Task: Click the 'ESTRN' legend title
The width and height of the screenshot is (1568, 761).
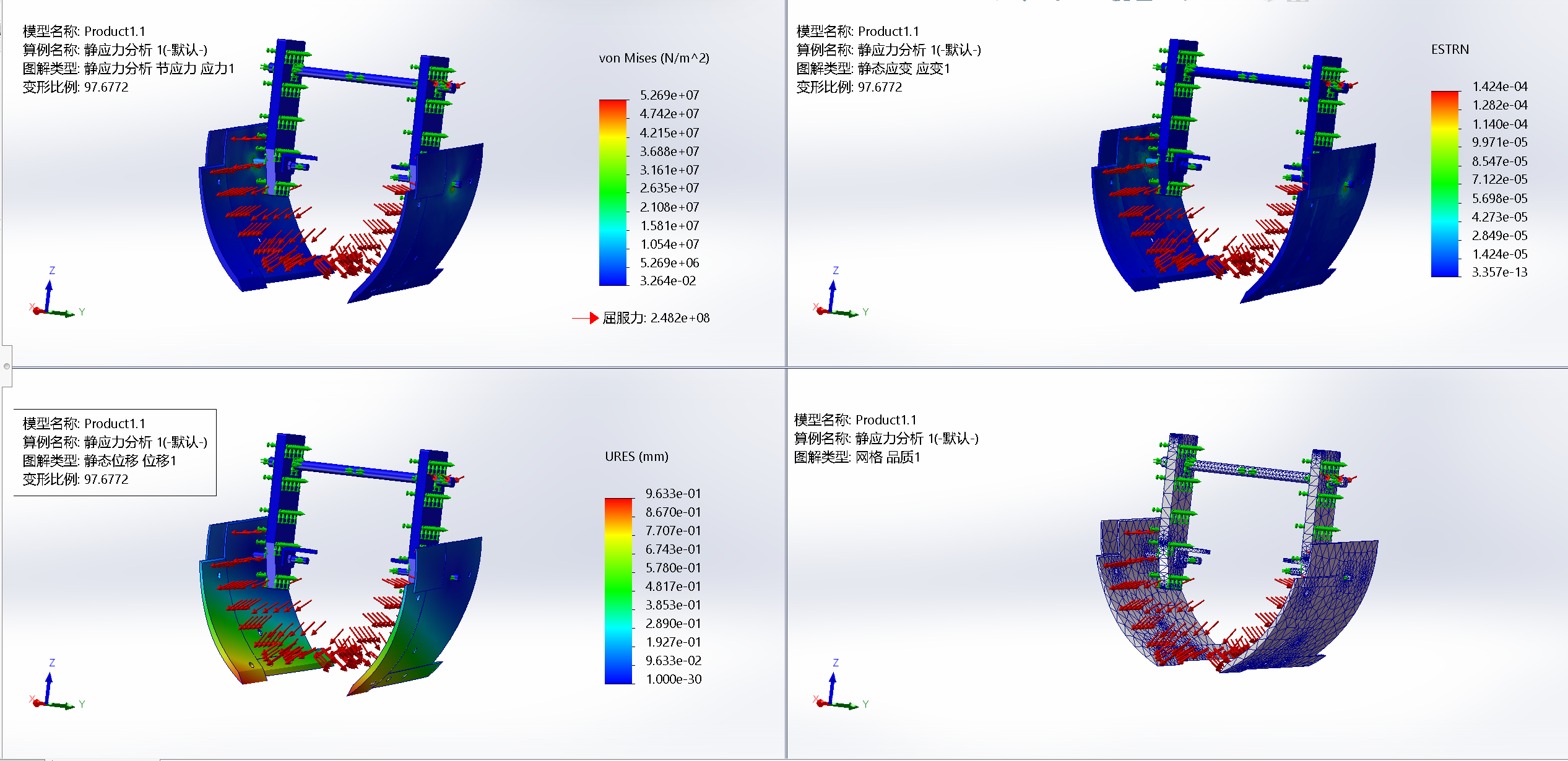Action: click(1450, 49)
